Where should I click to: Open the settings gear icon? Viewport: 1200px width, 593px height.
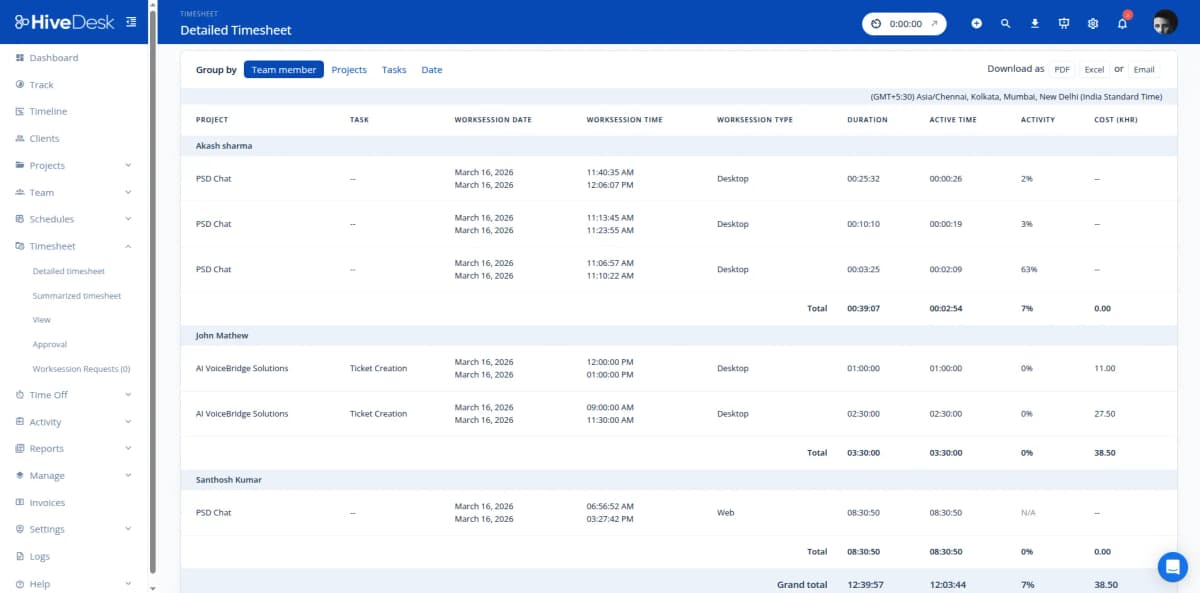click(1093, 22)
